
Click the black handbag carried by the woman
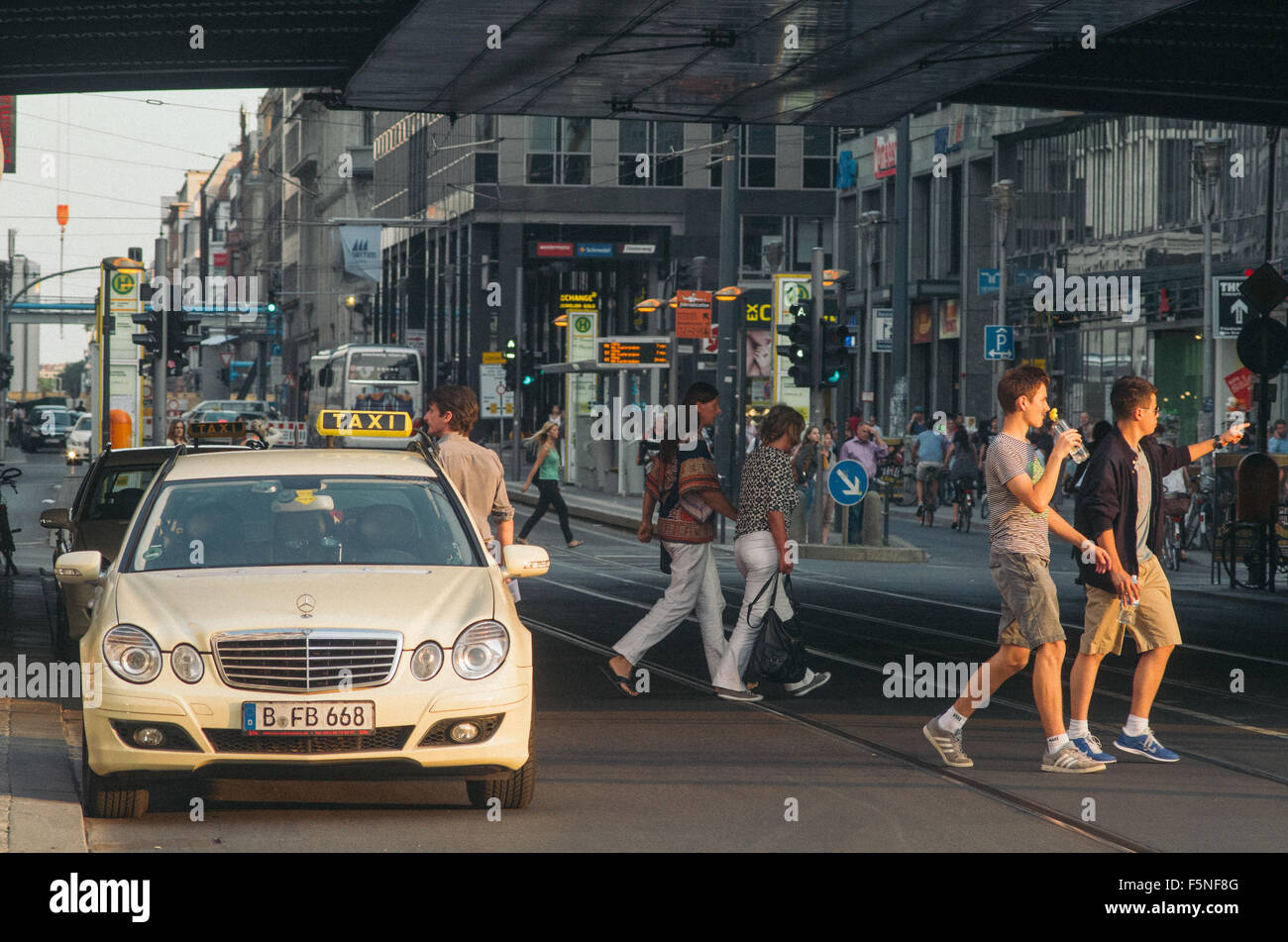[776, 643]
